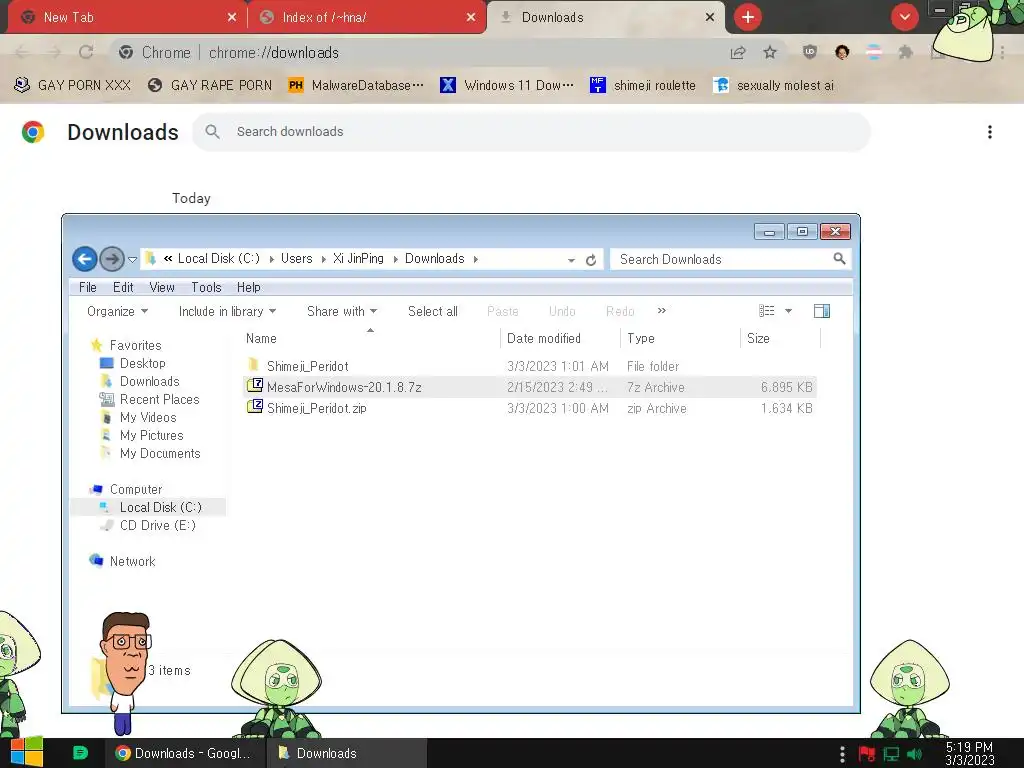This screenshot has width=1024, height=768.
Task: Open the three-dot menu on Downloads page
Action: tap(990, 132)
